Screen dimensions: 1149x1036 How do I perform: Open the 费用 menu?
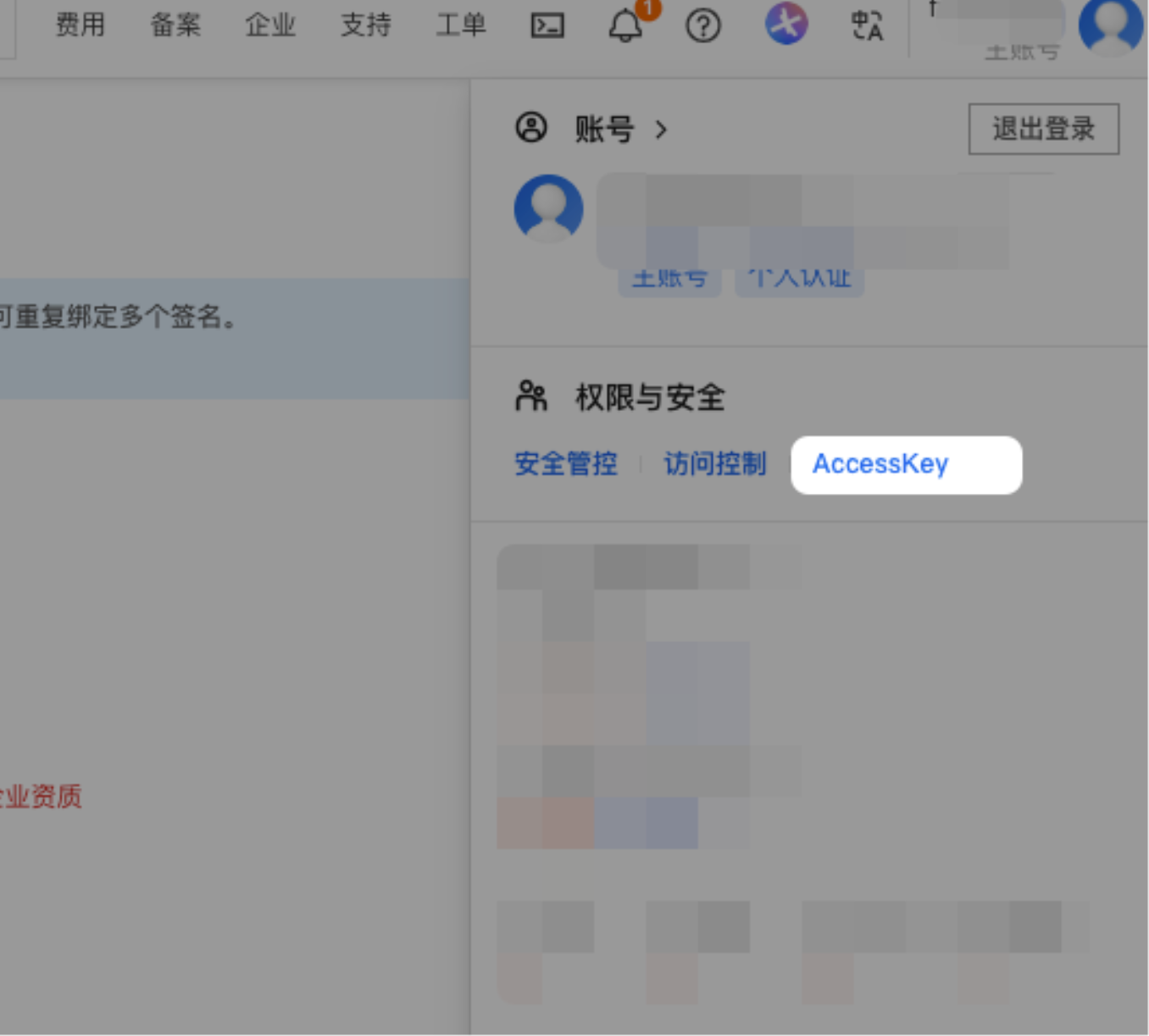click(80, 25)
